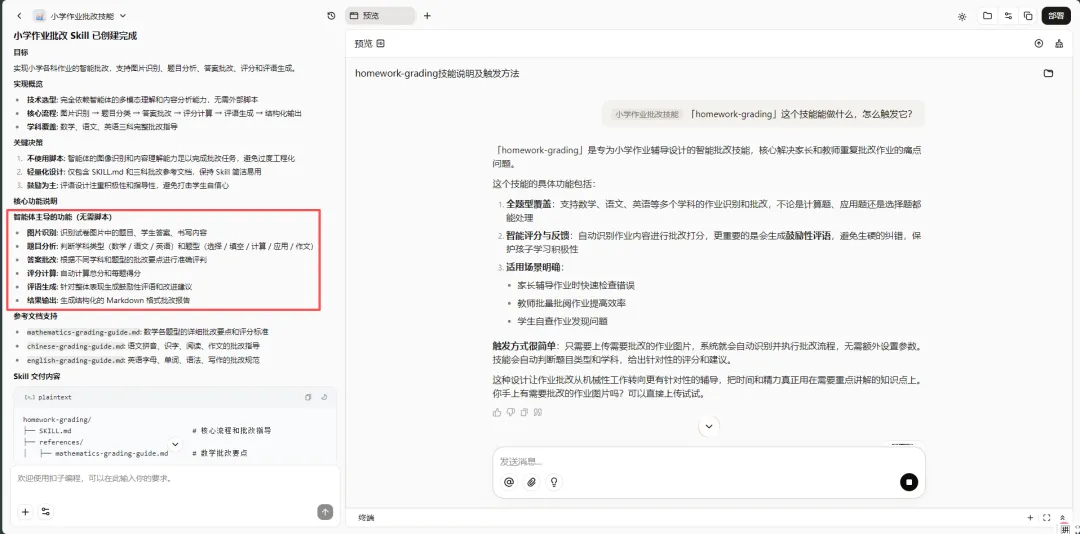
Task: Click the 部署 deploy button
Action: pos(1056,16)
